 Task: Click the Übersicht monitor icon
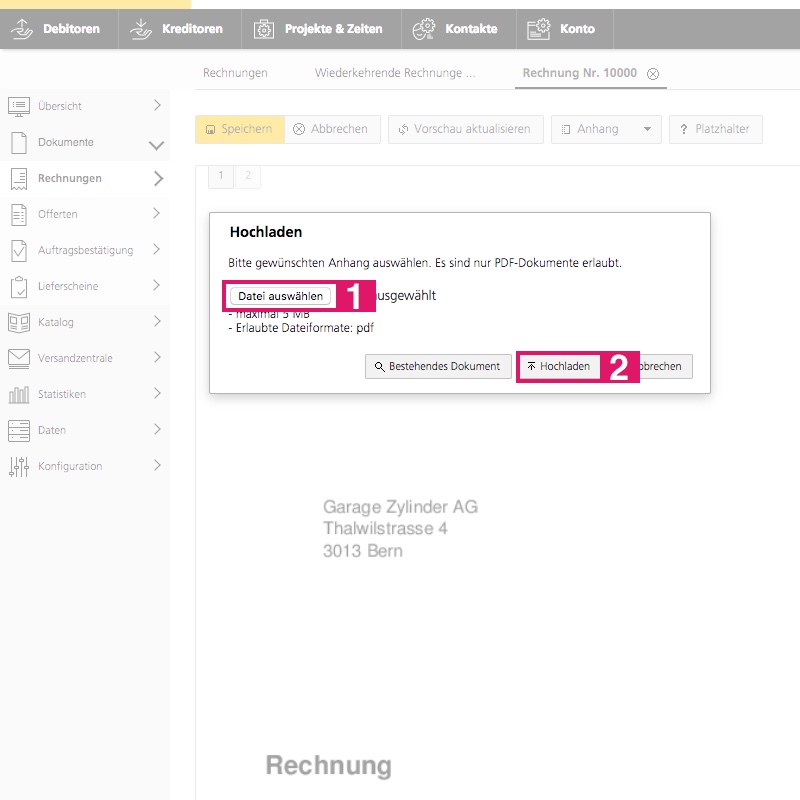pos(18,106)
